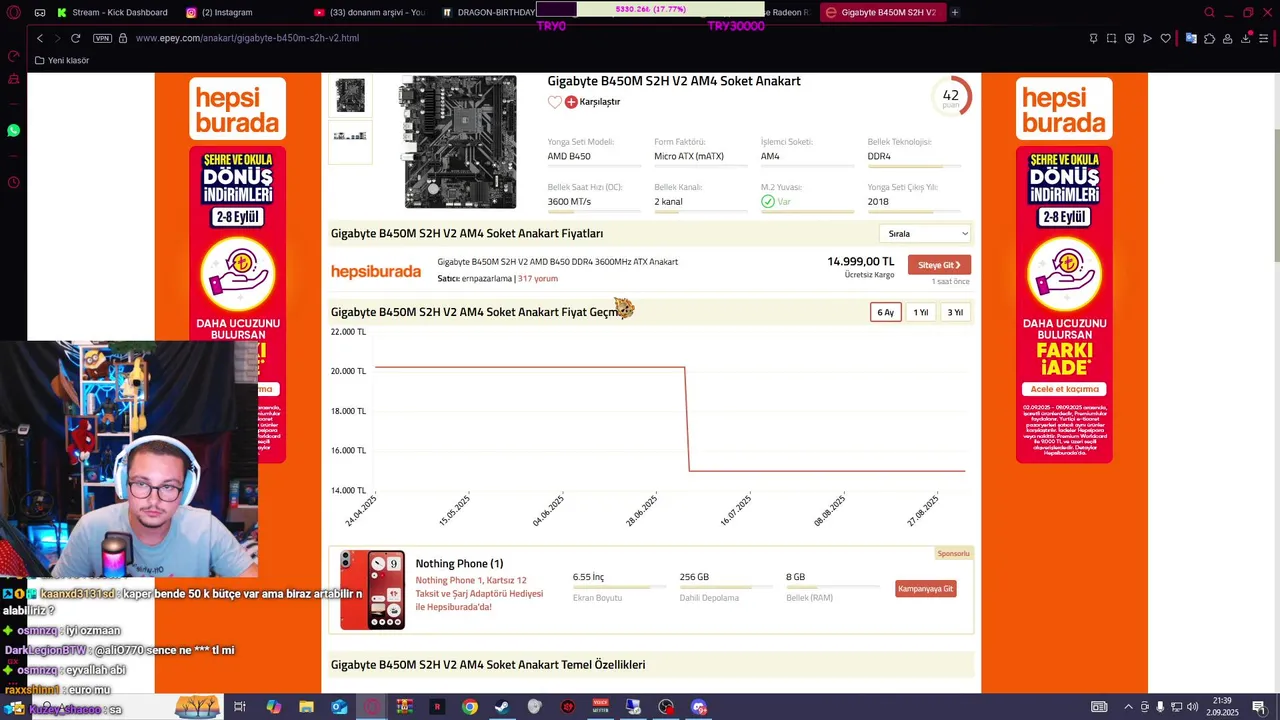The width and height of the screenshot is (1280, 720).
Task: Click the left hepsiburada banner ad
Action: (237, 270)
